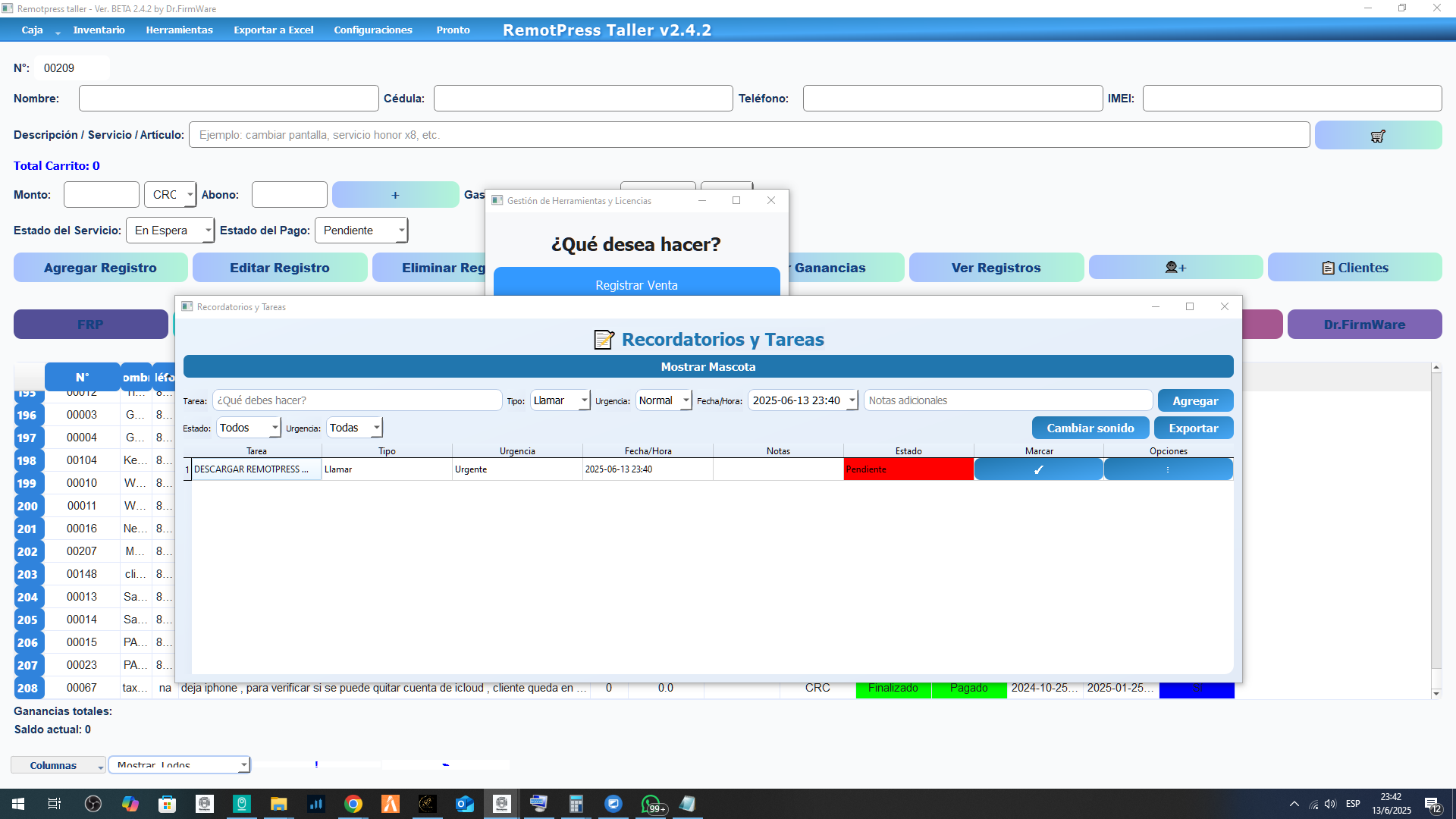
Task: Open the CRC currency dropdown
Action: [171, 195]
